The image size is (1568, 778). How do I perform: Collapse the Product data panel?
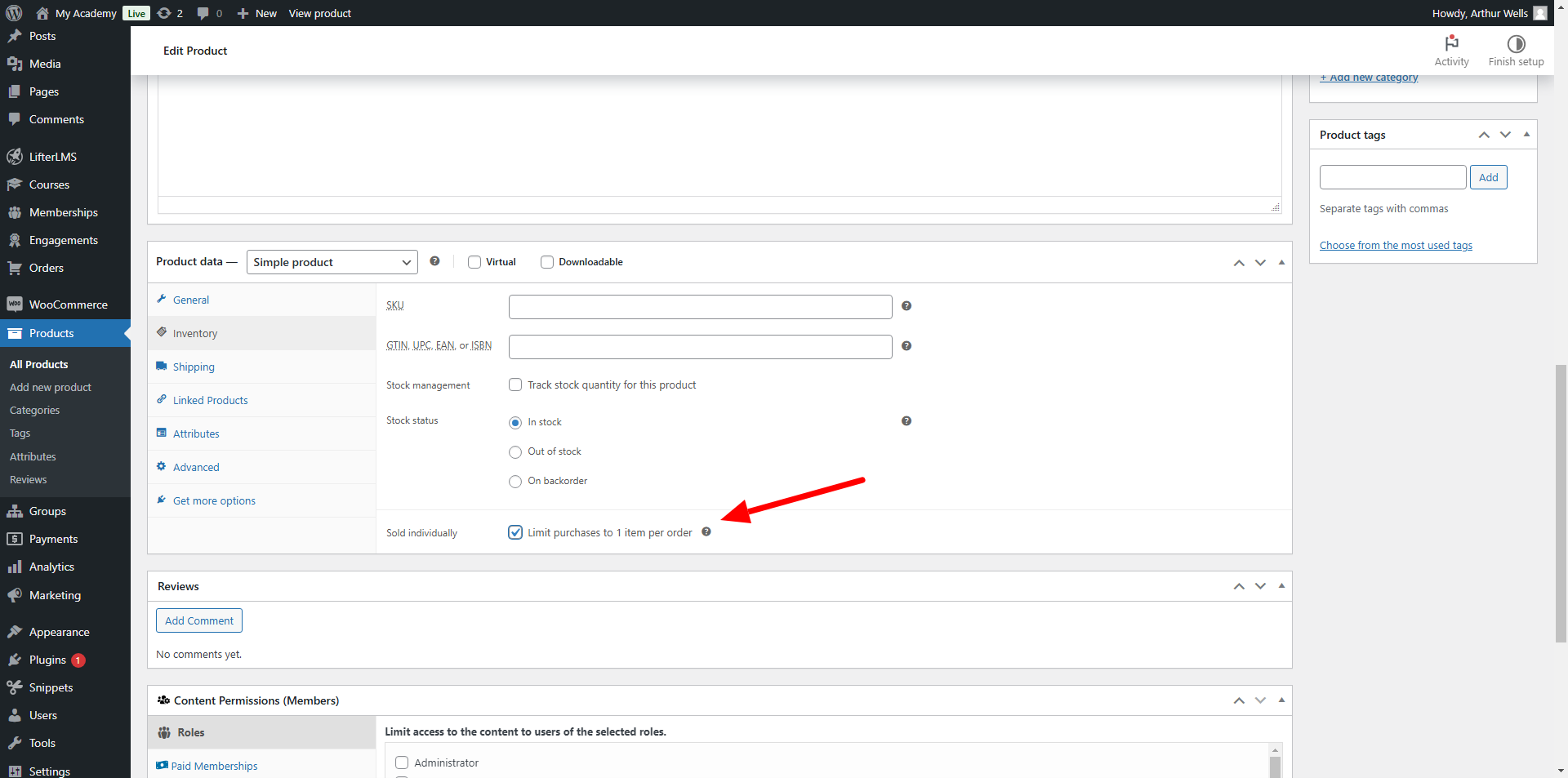[1281, 262]
